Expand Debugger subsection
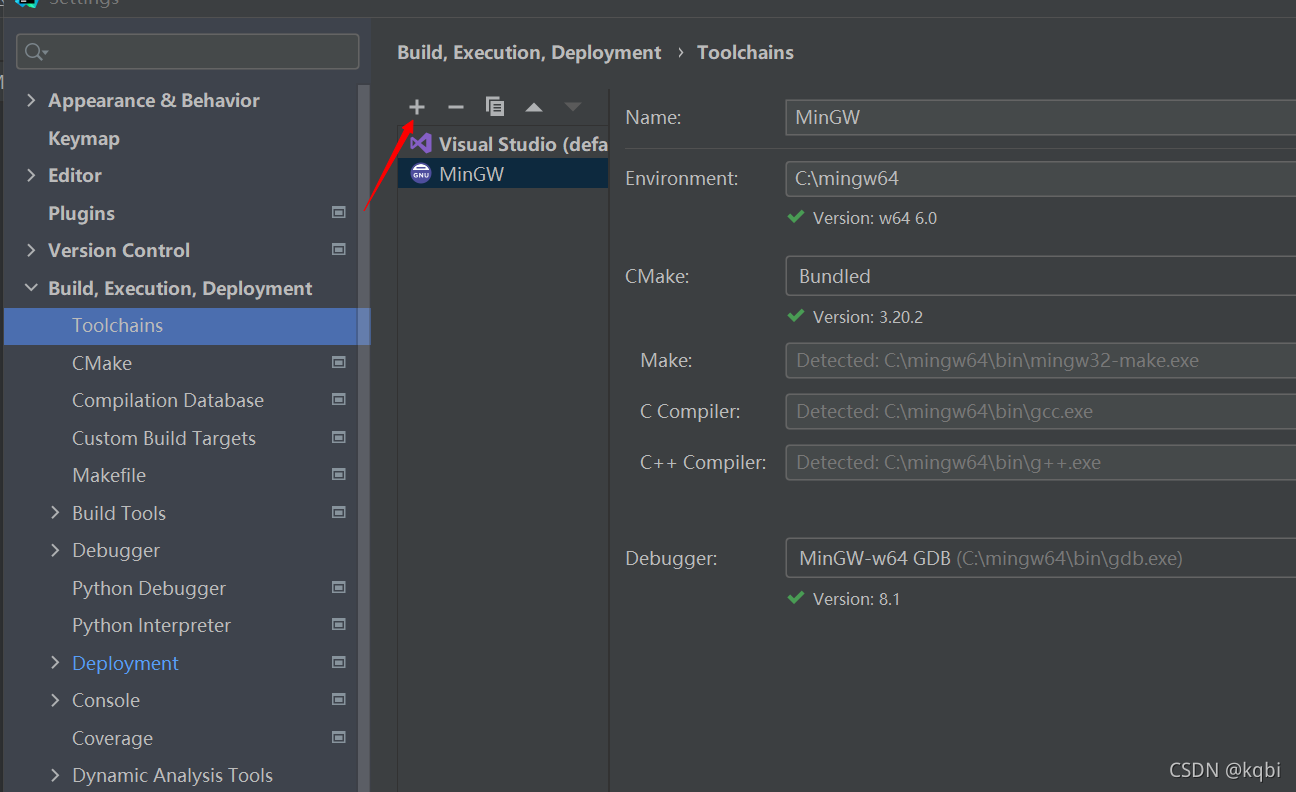This screenshot has height=792, width=1296. (x=55, y=550)
